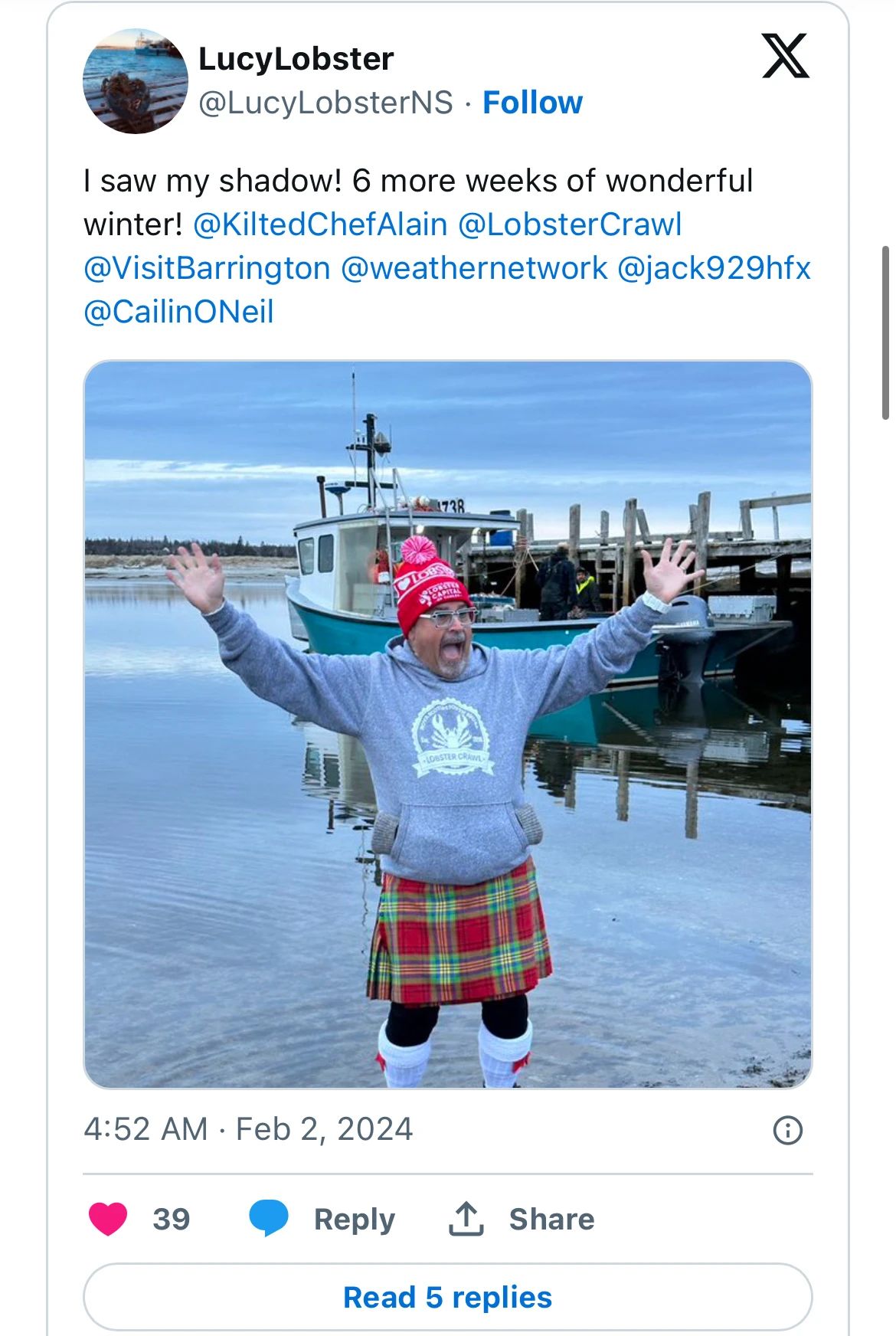Tap the share upload arrow icon

pyautogui.click(x=466, y=1218)
